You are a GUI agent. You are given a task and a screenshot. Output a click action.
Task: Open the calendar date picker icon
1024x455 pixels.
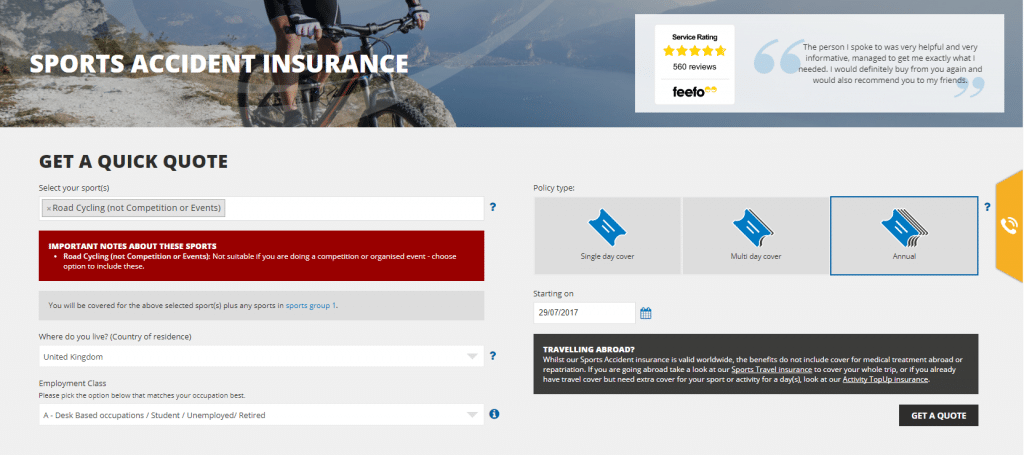click(646, 313)
